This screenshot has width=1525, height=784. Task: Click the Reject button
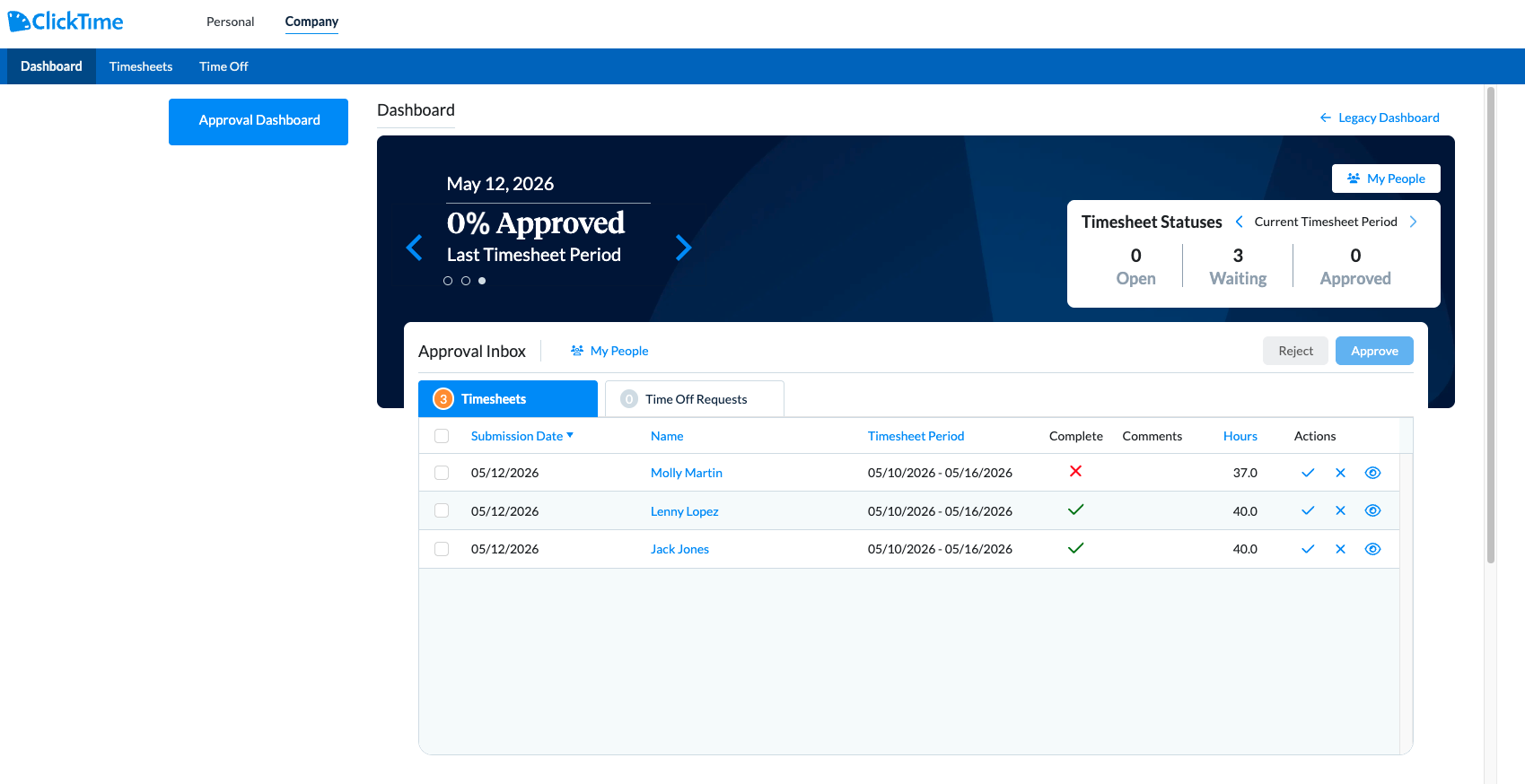1295,351
